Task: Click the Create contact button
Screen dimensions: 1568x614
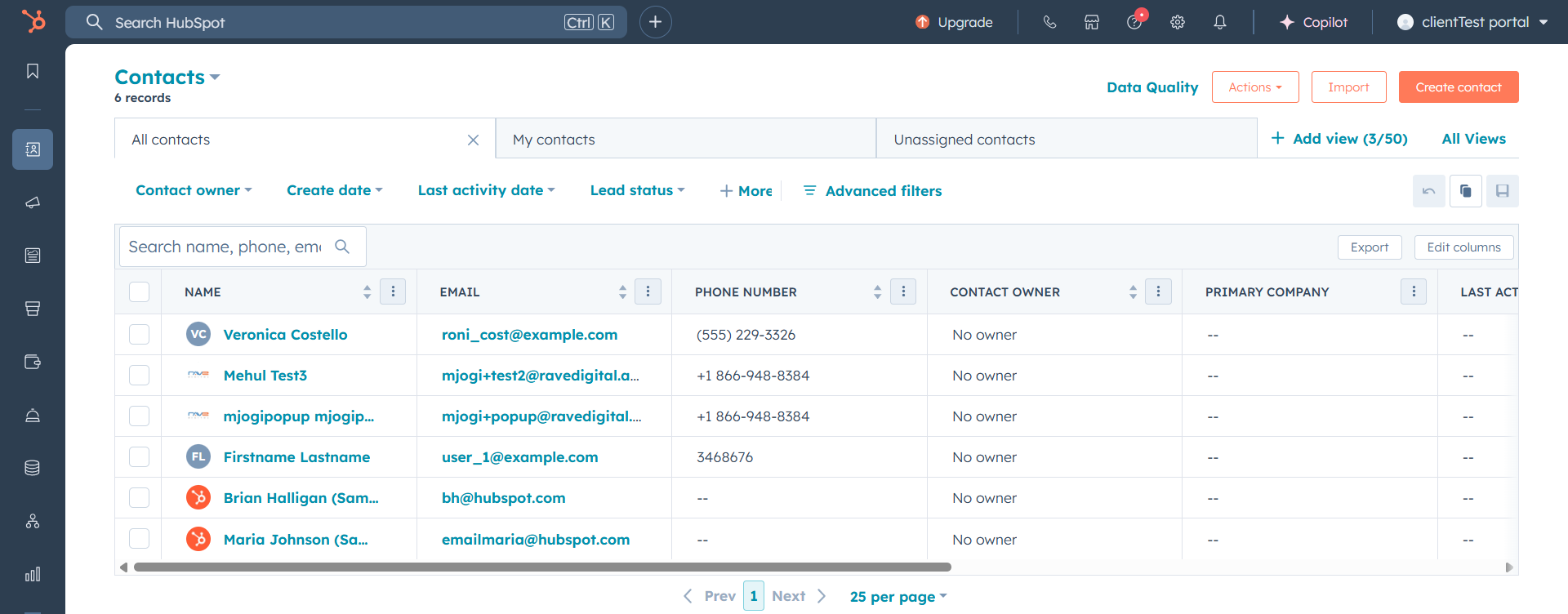Action: click(1459, 87)
